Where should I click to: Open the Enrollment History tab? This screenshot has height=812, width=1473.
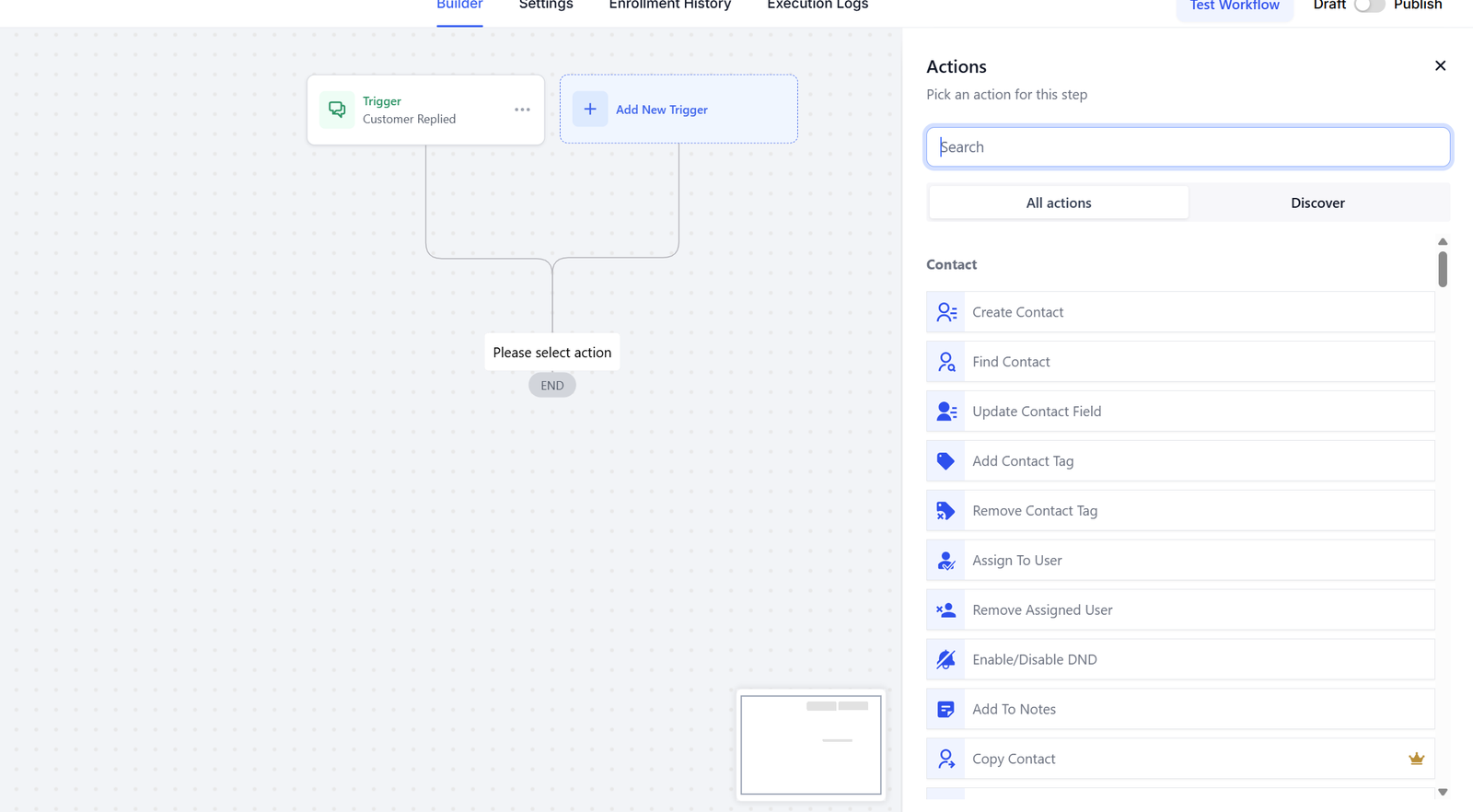670,5
